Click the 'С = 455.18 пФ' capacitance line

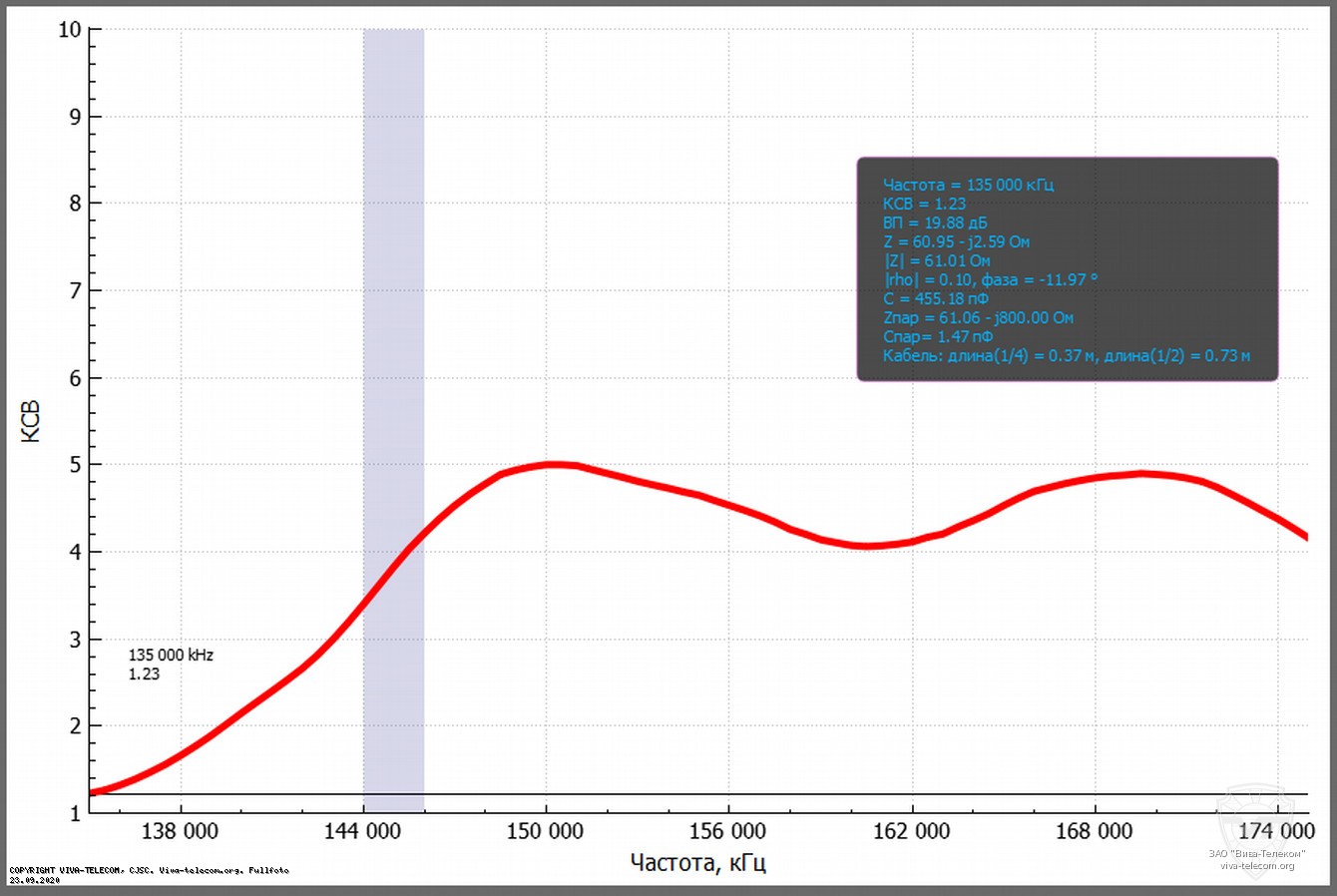tap(935, 298)
